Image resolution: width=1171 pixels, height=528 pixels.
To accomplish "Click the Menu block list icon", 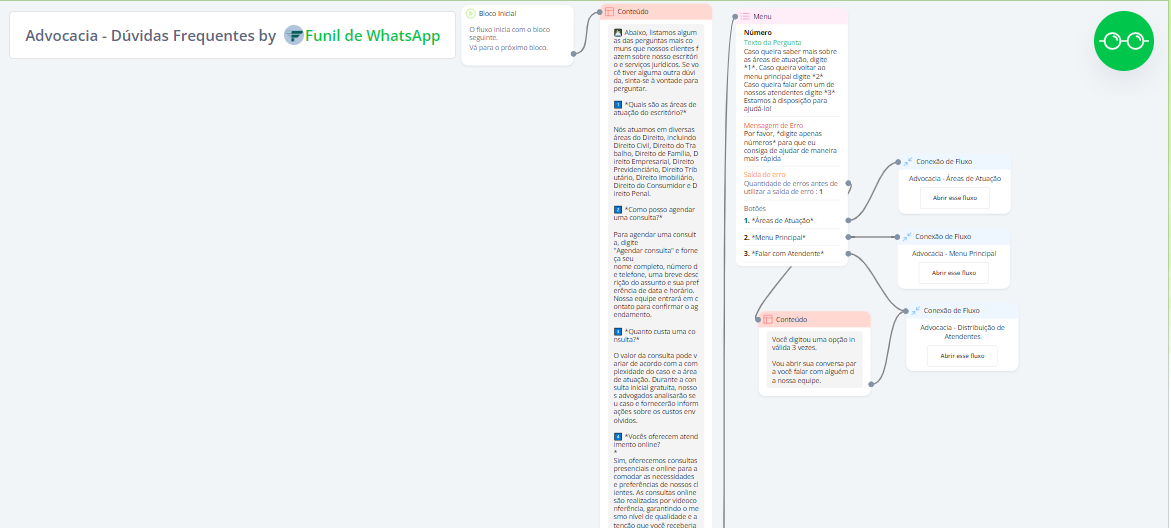I will pyautogui.click(x=745, y=16).
